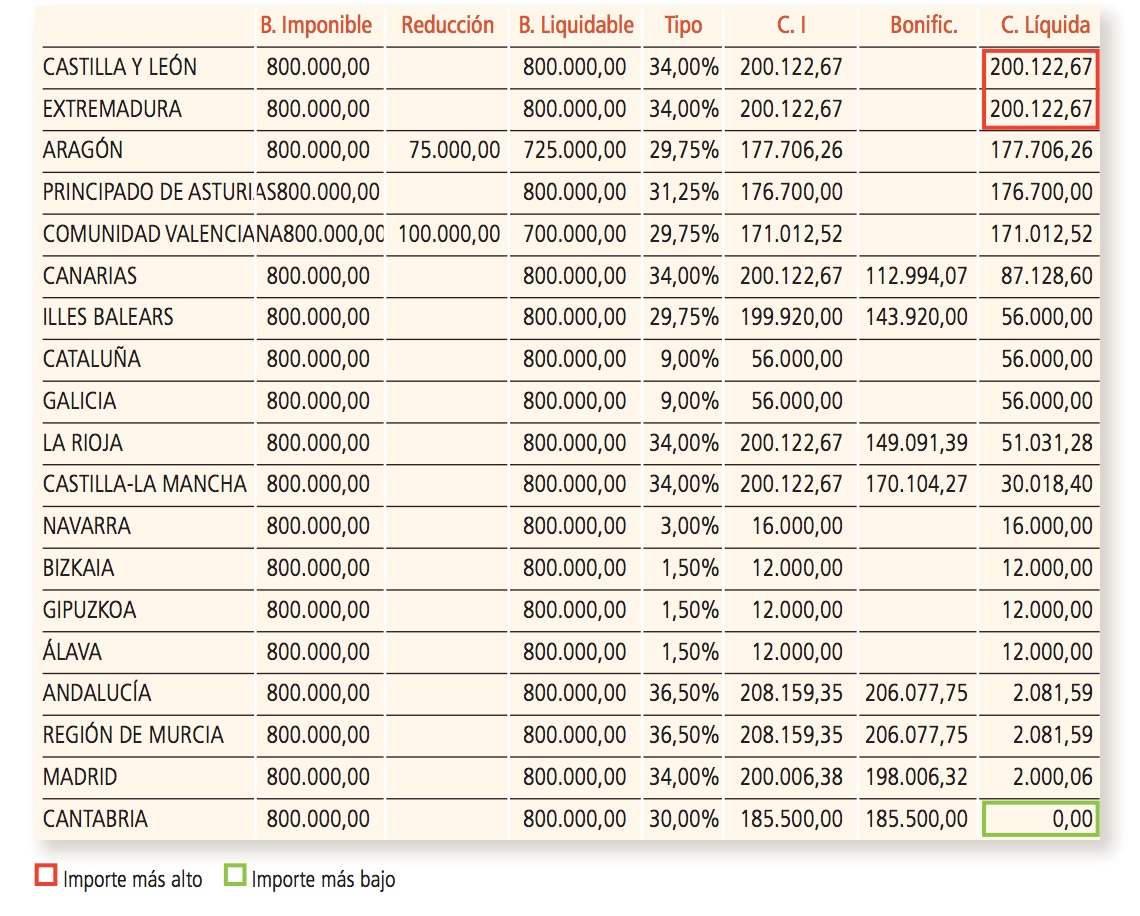Screen dimensions: 1140x916
Task: Select the 51.031,28 amount for La Rioja
Action: [x=1046, y=443]
